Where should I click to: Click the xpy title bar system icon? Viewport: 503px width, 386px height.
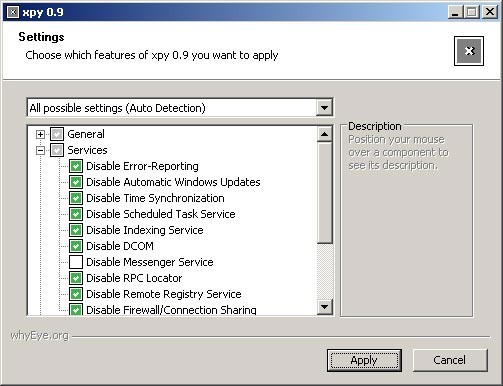tap(13, 12)
